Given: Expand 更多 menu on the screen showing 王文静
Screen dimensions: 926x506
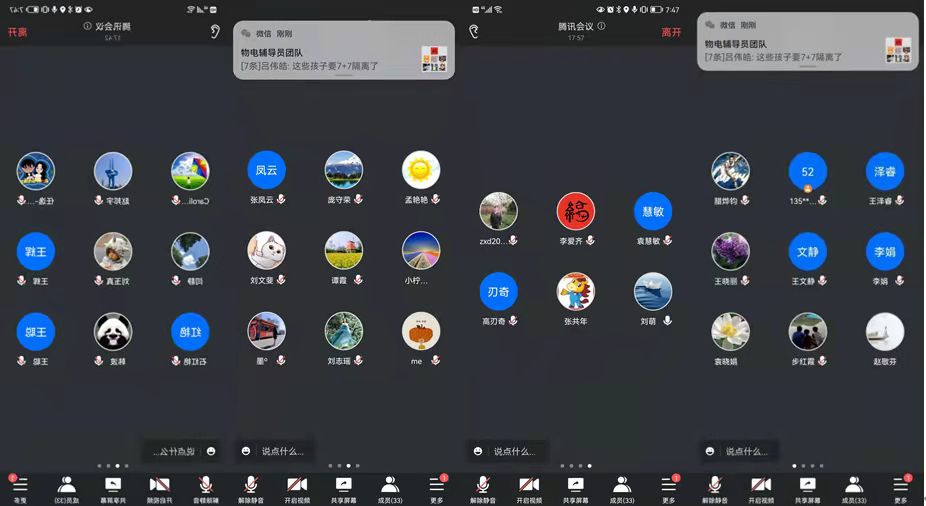Looking at the screenshot, I should (901, 488).
